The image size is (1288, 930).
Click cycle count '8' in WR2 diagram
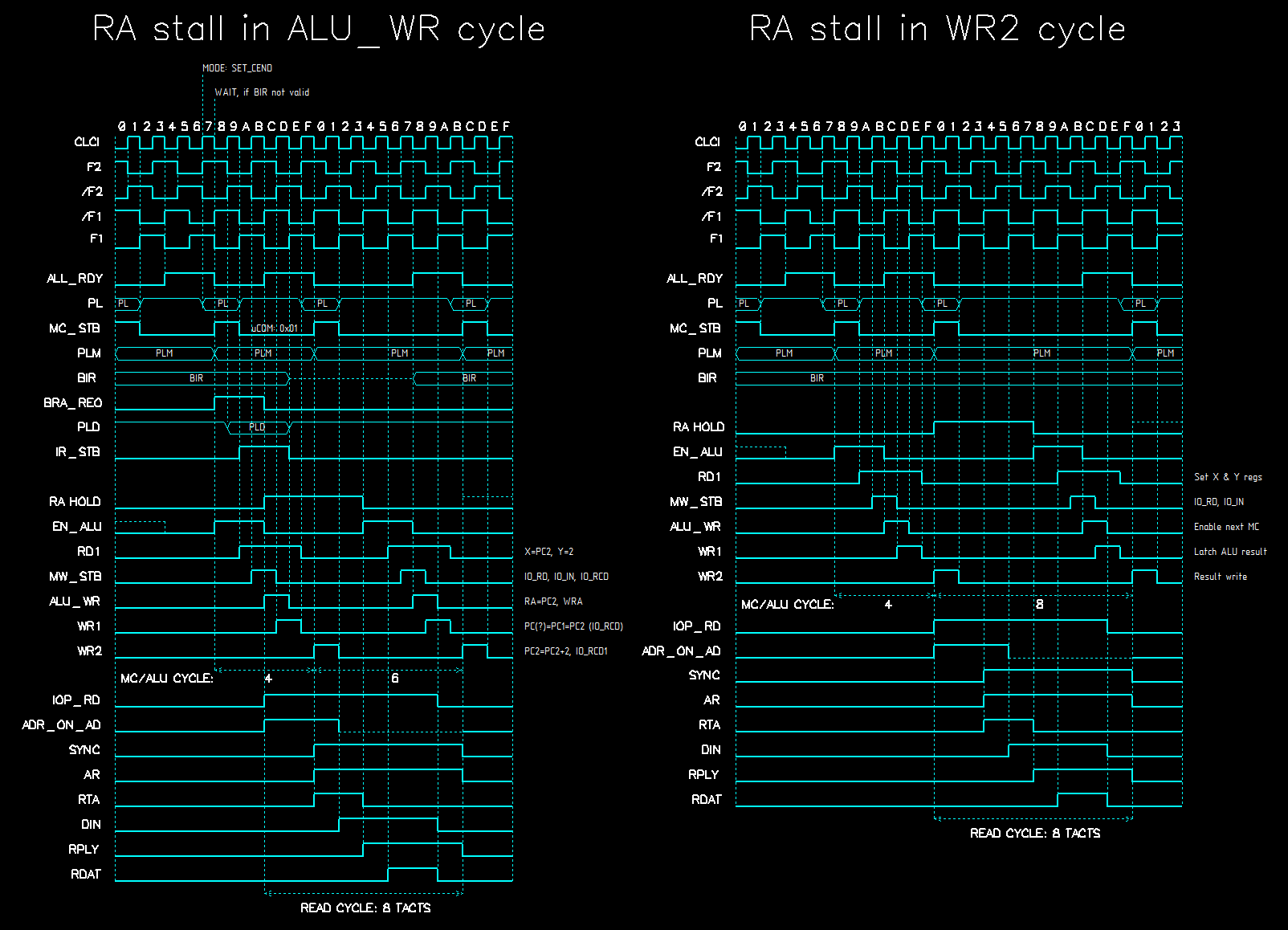[1040, 605]
